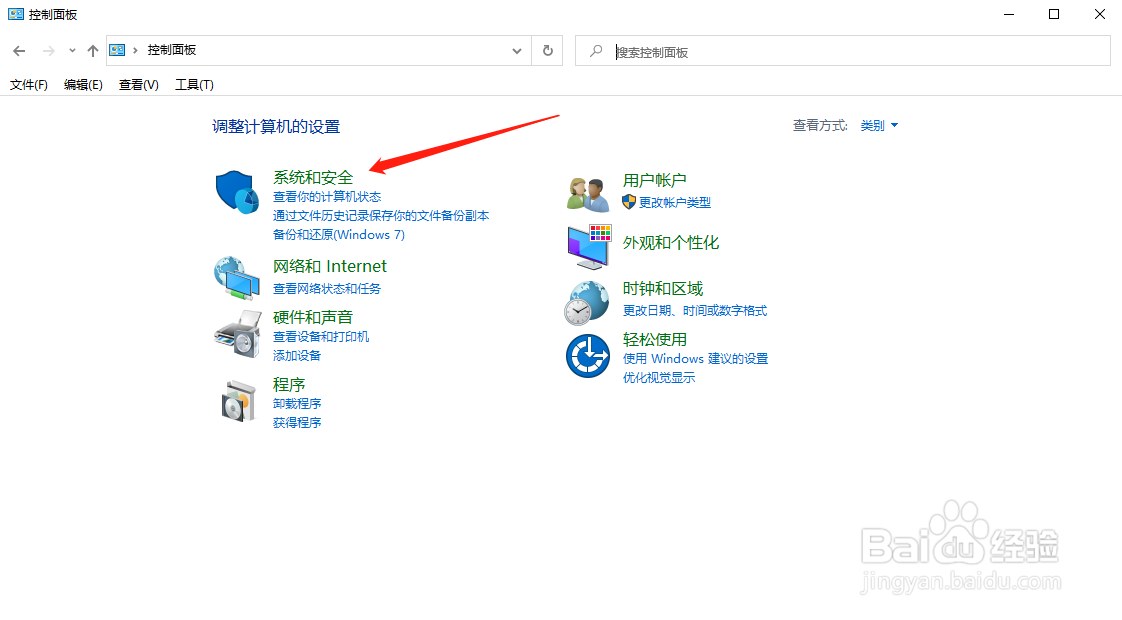Screen dimensions: 1122x620
Task: Expand the address bar history dropdown
Action: (x=517, y=51)
